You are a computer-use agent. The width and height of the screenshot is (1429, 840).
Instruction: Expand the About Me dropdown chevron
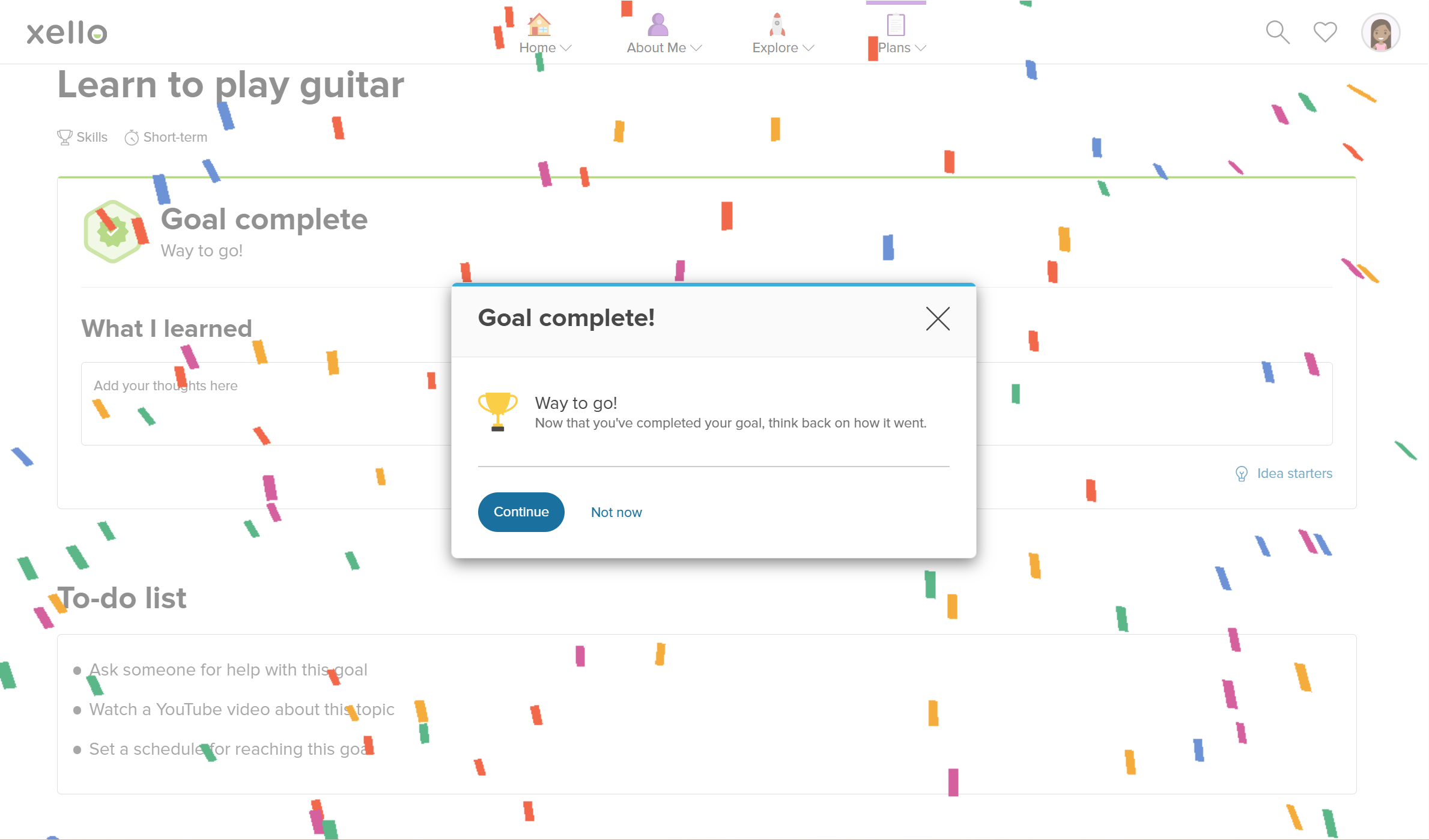(x=696, y=48)
